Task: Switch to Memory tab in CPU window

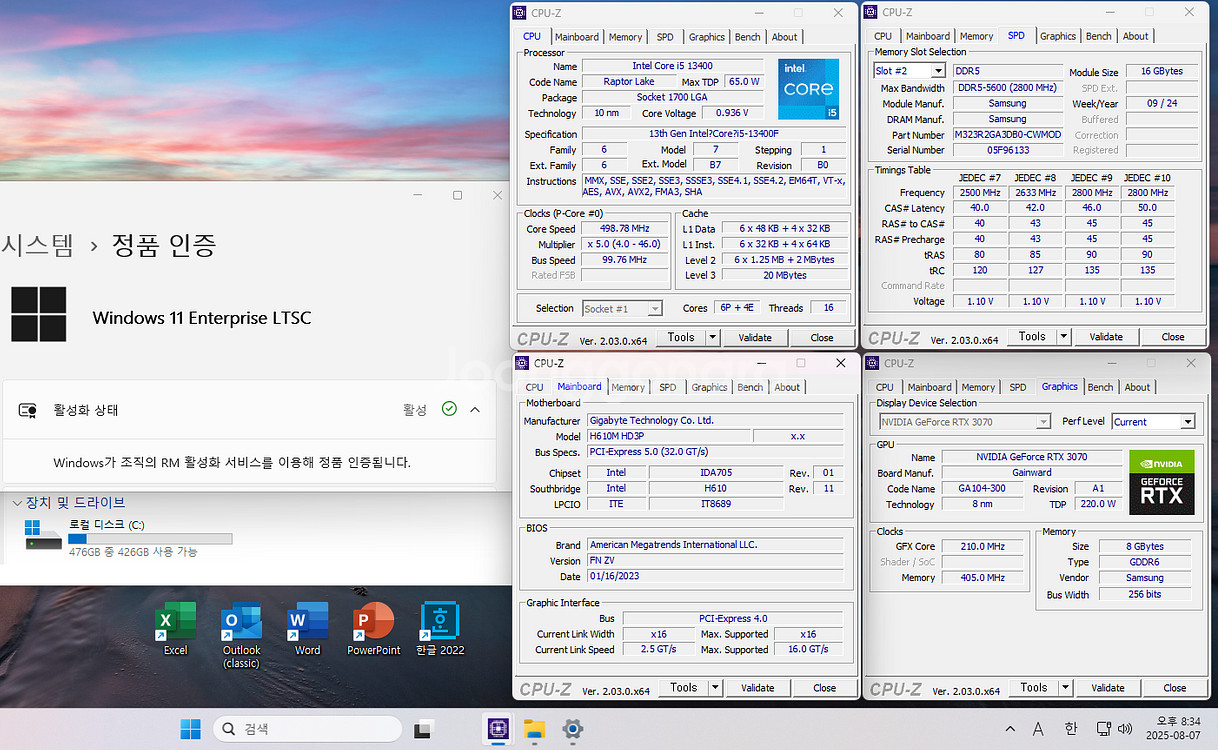Action: point(625,37)
